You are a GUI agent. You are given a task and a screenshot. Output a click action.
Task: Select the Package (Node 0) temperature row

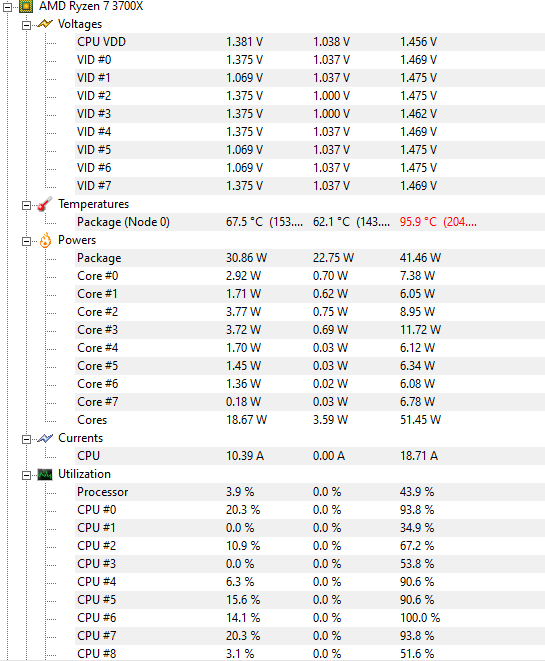point(309,222)
